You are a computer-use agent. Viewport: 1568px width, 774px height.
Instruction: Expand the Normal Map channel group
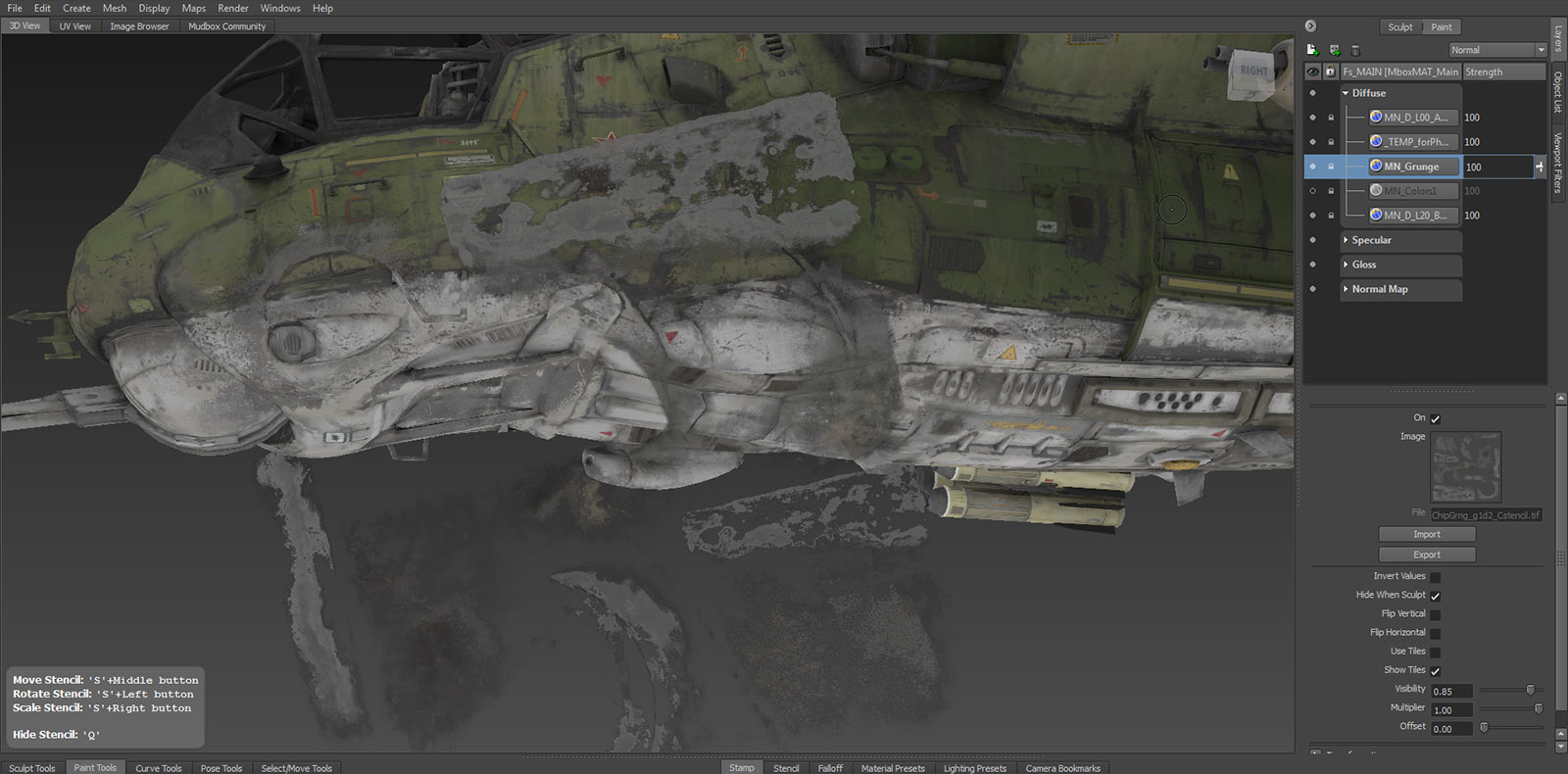[1346, 289]
